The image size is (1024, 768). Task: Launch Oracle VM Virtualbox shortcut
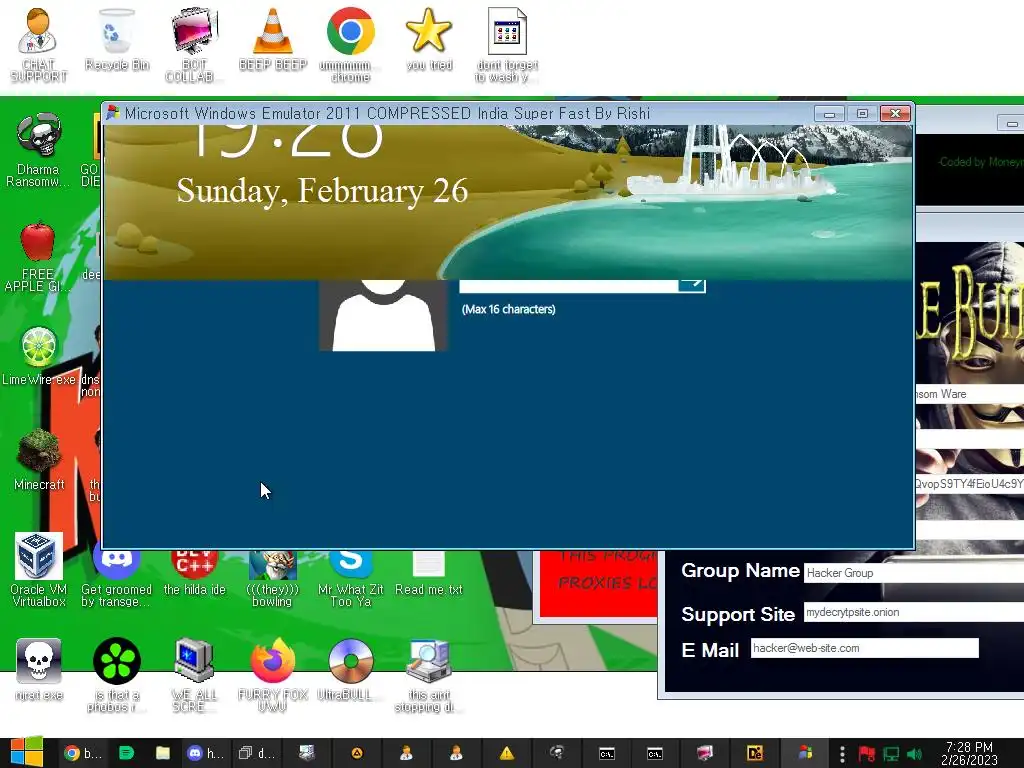tap(39, 569)
